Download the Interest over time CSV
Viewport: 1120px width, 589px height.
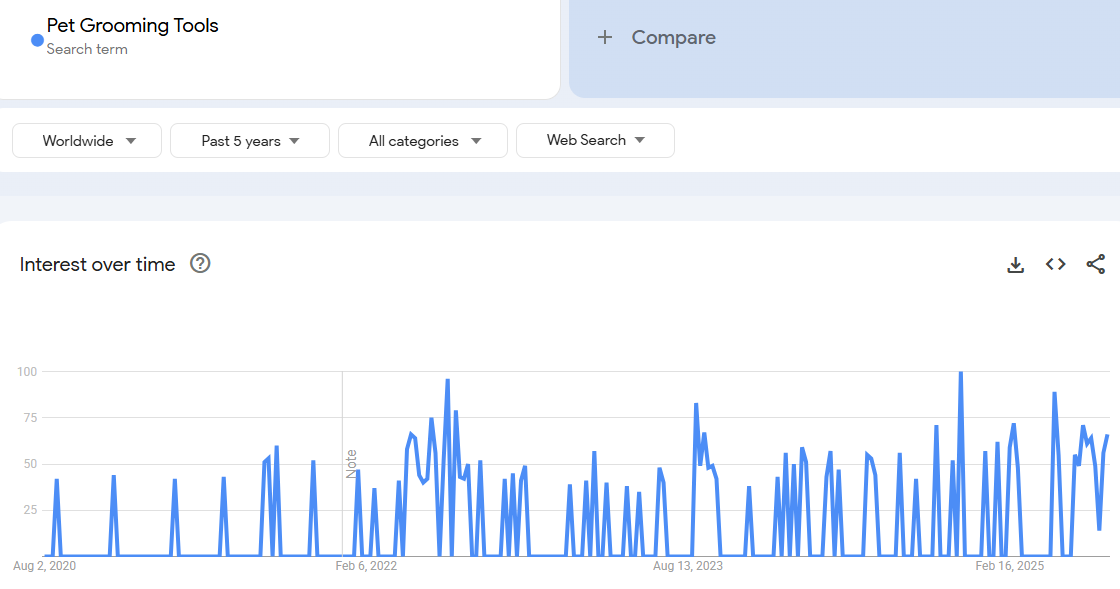click(1015, 265)
